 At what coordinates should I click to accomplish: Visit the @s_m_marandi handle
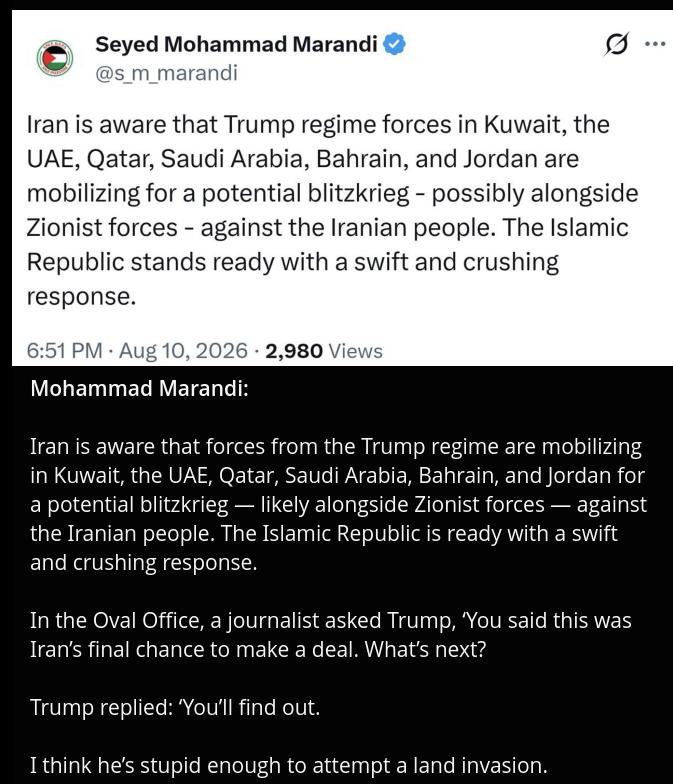tap(166, 73)
